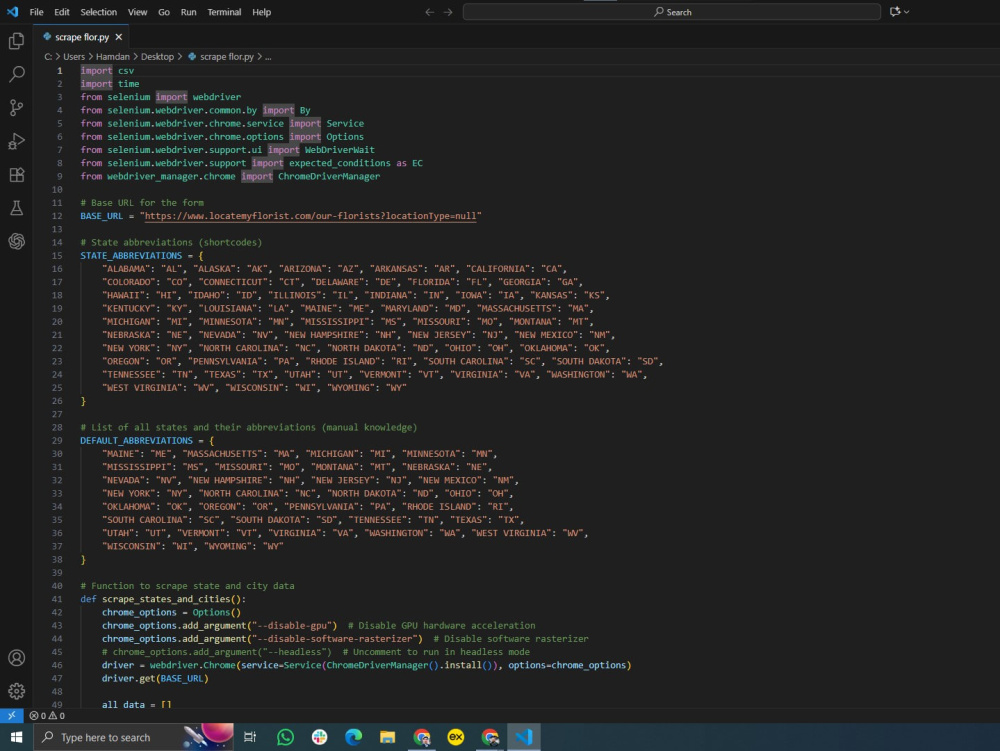Screen dimensions: 1000x751
Task: Click the Hamdan breadcrumb segment
Action: point(112,57)
